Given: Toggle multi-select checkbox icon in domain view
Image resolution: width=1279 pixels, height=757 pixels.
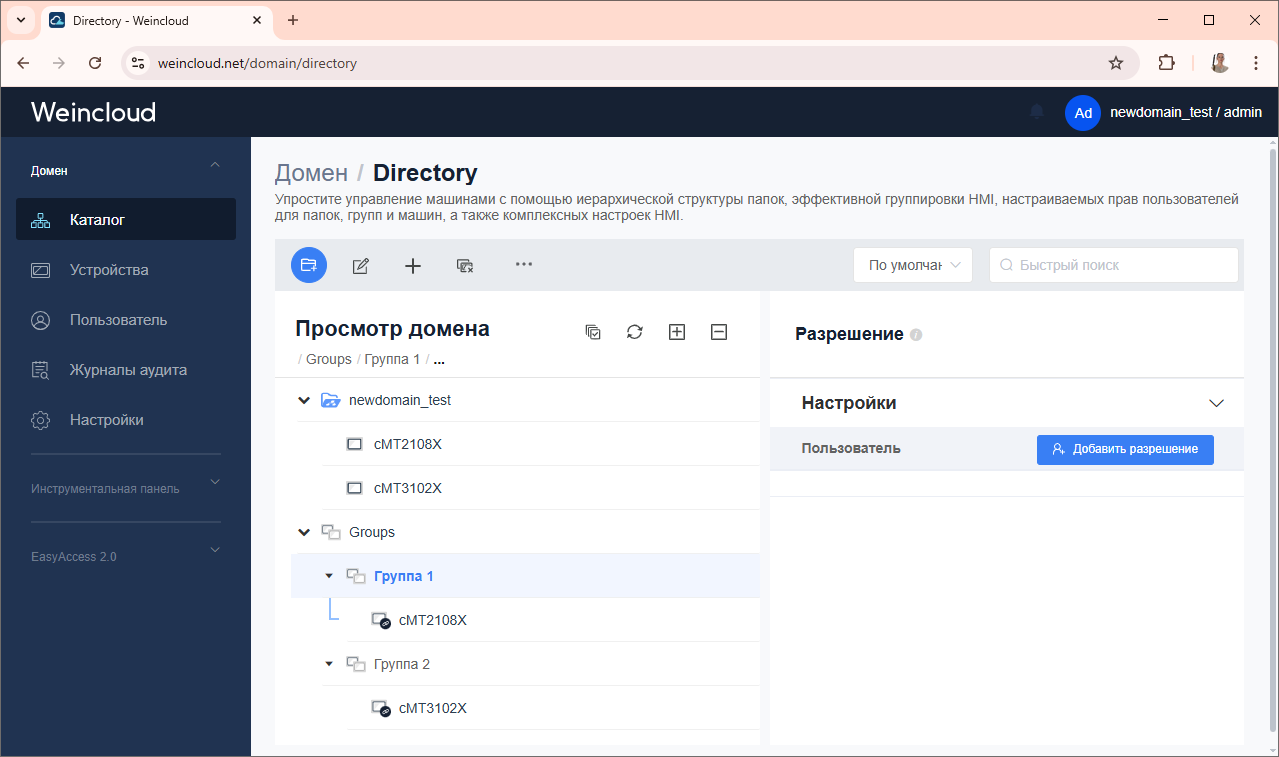Looking at the screenshot, I should tap(593, 332).
